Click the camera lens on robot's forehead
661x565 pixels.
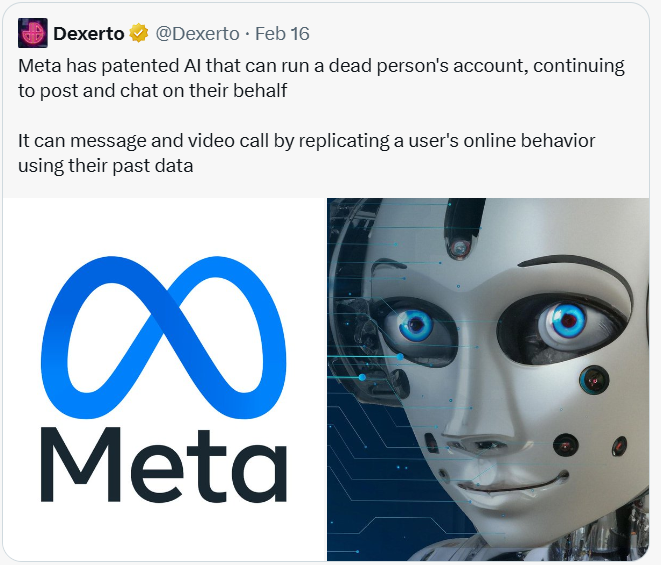point(459,247)
